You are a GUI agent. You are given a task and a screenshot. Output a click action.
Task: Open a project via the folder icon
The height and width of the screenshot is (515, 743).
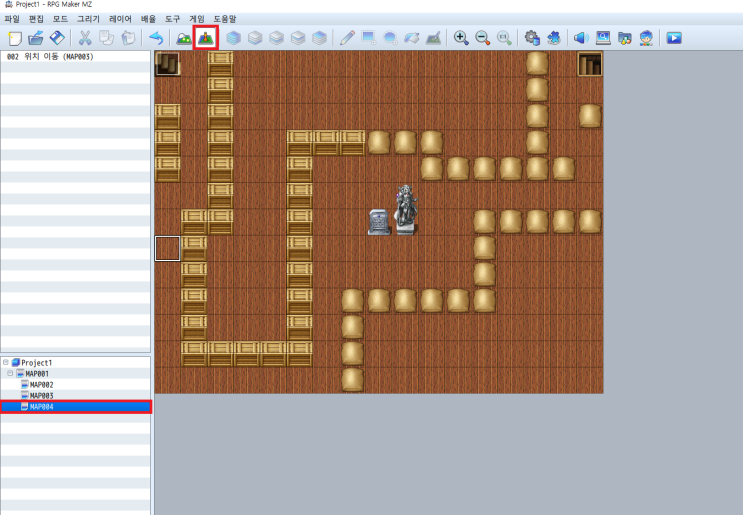(x=36, y=38)
